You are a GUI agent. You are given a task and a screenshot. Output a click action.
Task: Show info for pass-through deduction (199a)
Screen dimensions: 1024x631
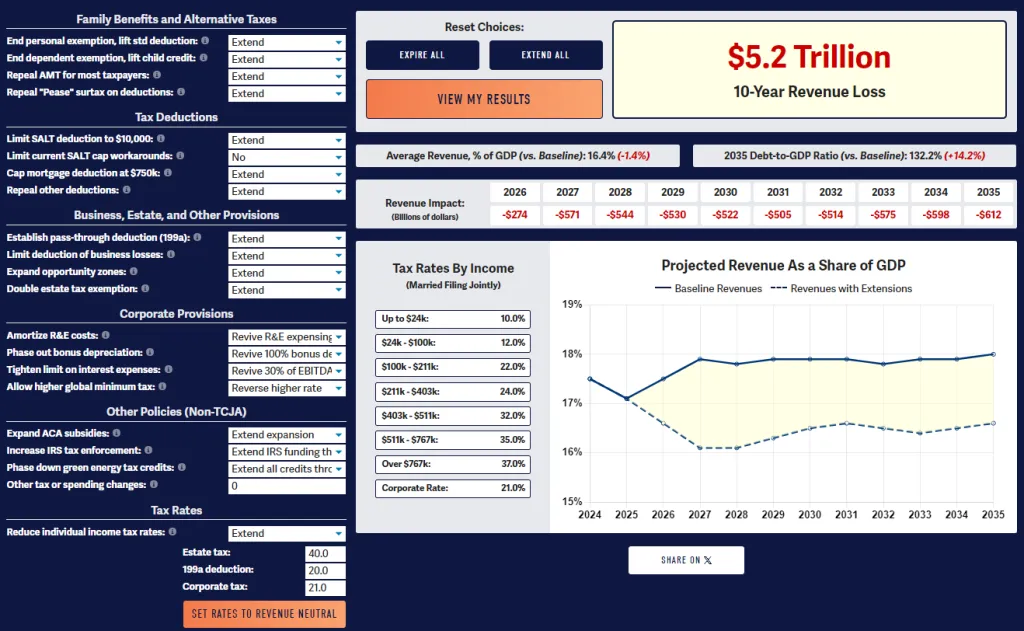pyautogui.click(x=197, y=237)
